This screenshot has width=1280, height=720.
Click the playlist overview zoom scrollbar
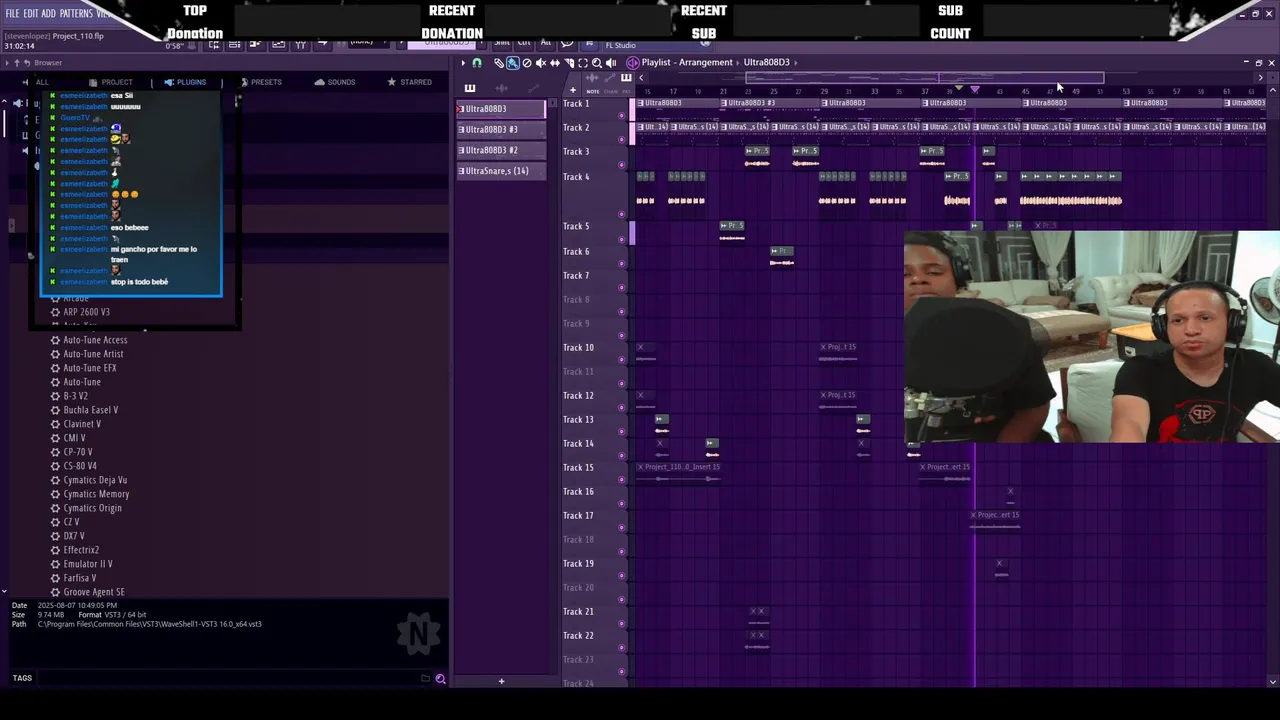(x=925, y=77)
